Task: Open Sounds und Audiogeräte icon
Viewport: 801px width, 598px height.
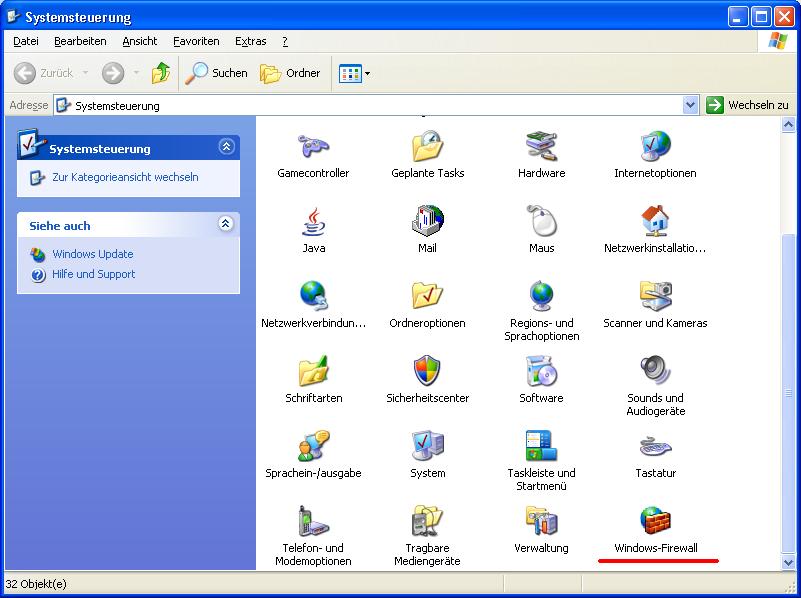Action: [655, 371]
